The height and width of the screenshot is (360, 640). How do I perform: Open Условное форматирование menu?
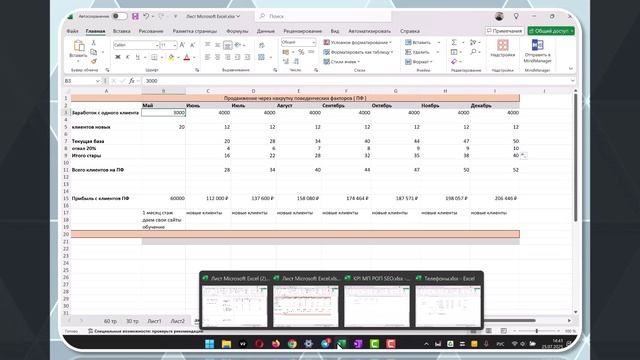click(x=358, y=42)
